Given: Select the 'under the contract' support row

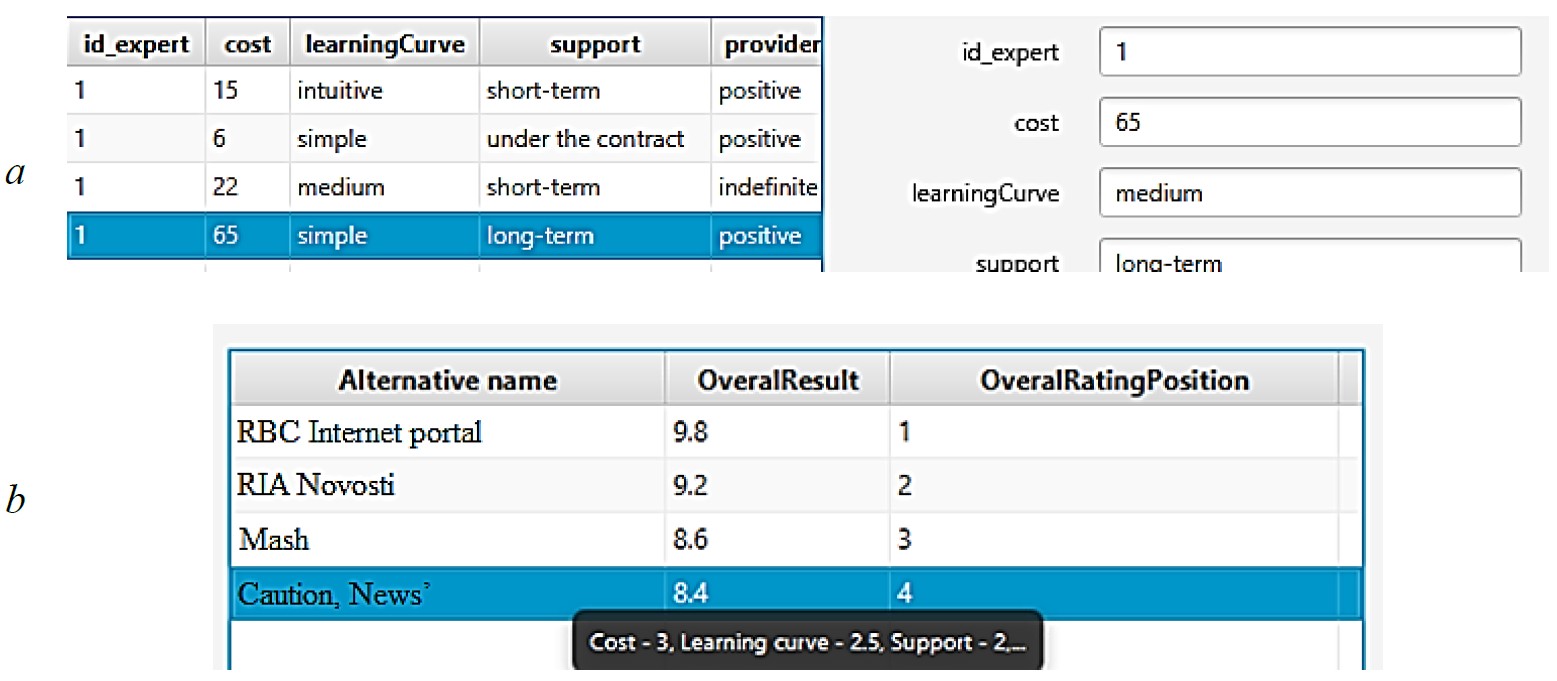Looking at the screenshot, I should click(x=585, y=139).
